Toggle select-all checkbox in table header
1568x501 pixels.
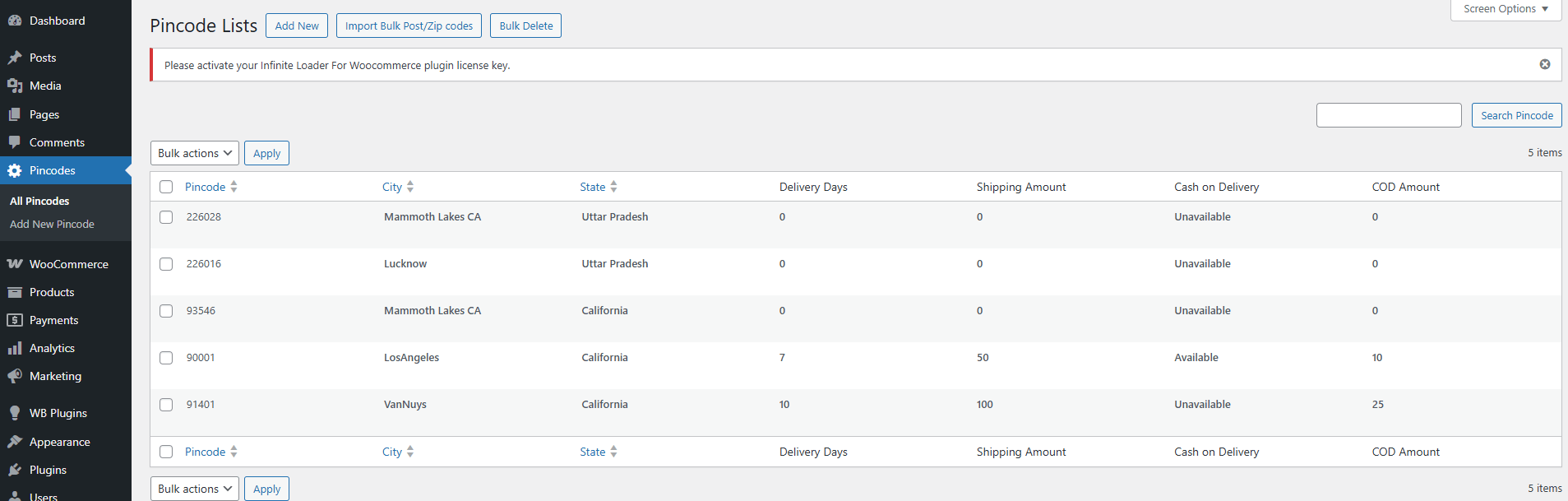166,187
